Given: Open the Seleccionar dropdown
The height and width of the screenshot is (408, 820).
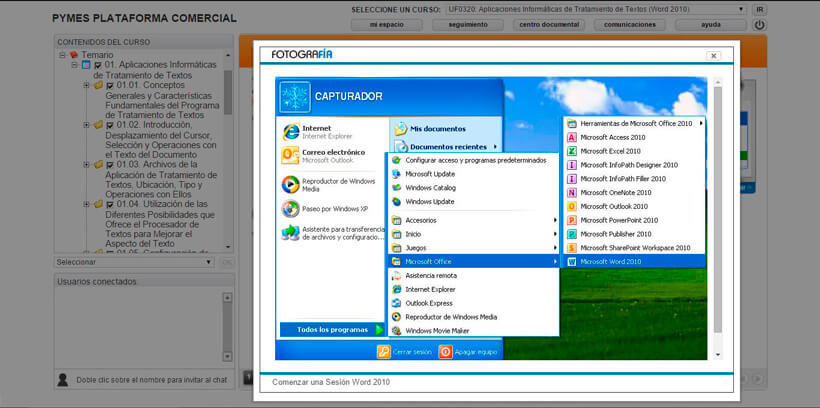Looking at the screenshot, I should (134, 262).
